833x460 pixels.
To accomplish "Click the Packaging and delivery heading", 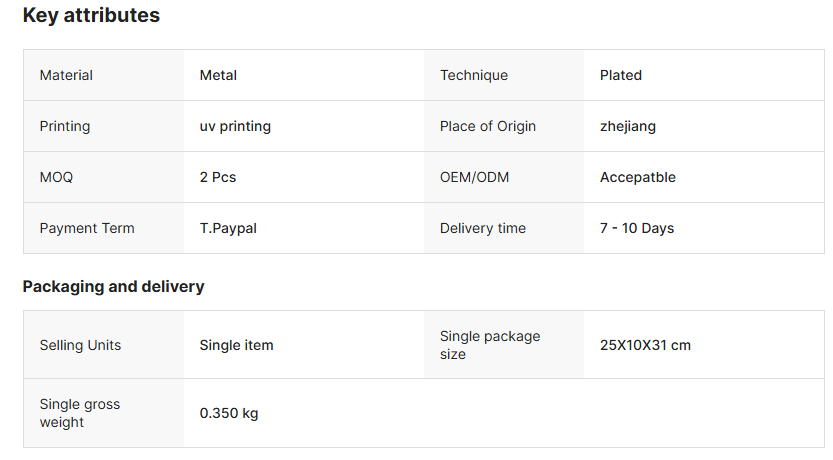I will click(x=113, y=287).
